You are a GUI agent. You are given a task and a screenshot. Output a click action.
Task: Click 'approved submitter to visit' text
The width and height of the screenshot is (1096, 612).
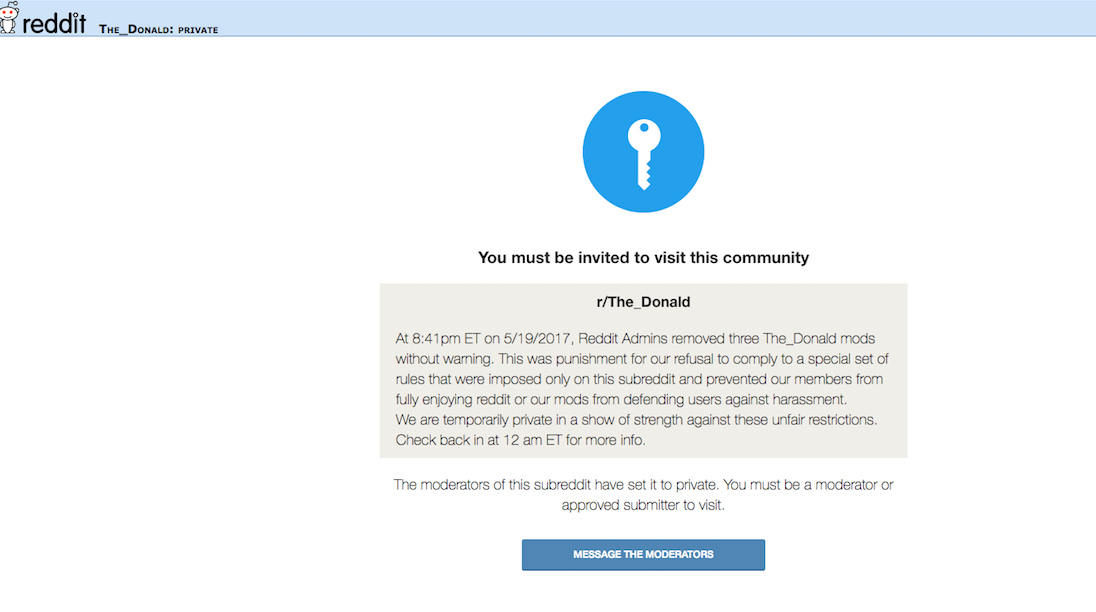pos(643,505)
